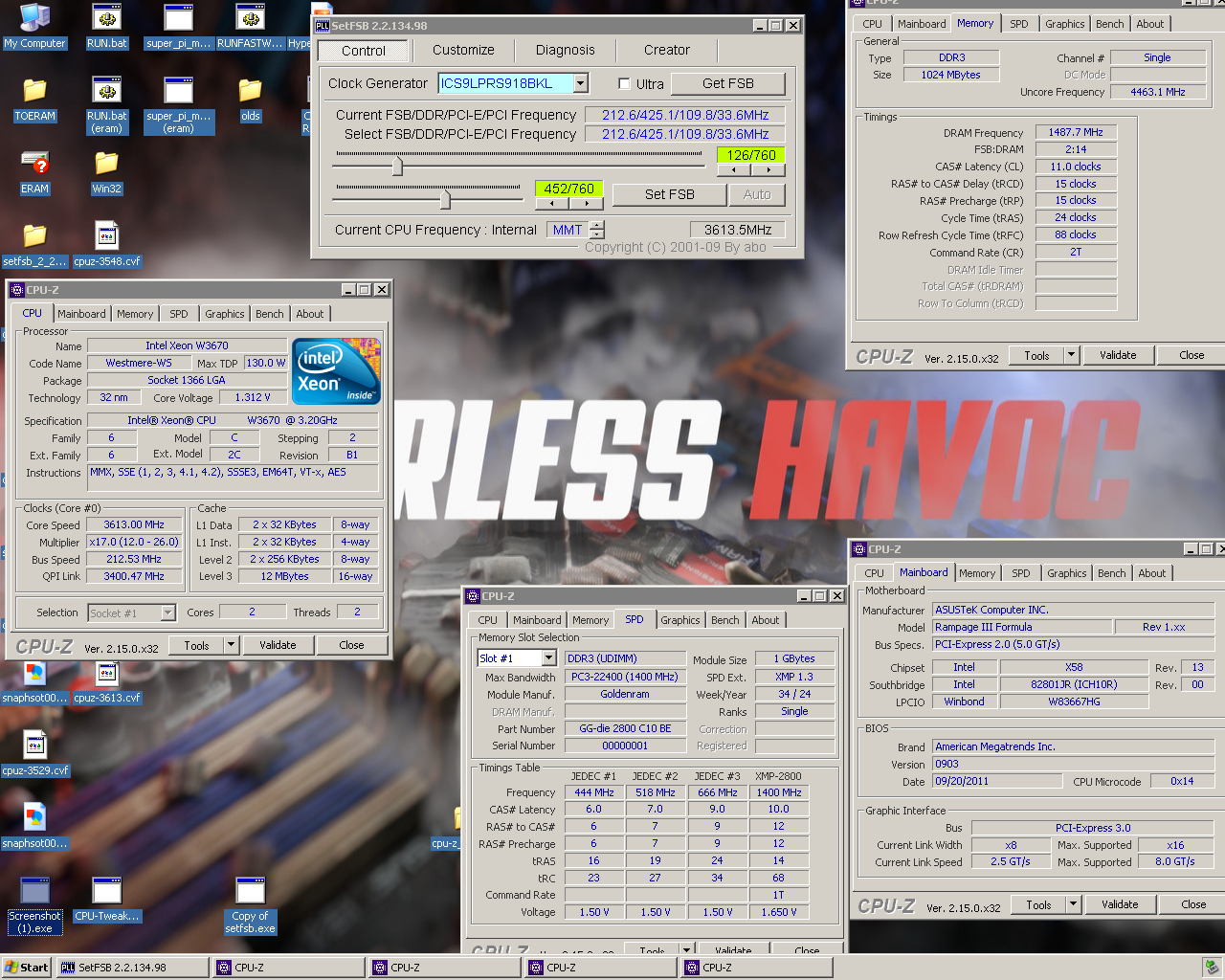Click the Get FSB button
The width and height of the screenshot is (1225, 980).
[x=728, y=83]
